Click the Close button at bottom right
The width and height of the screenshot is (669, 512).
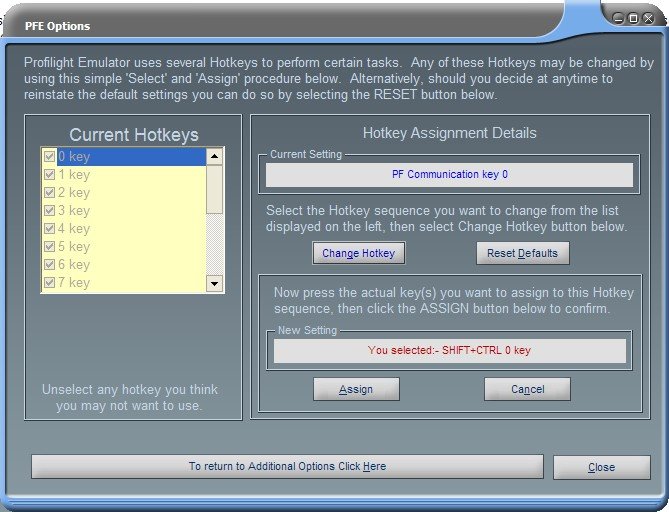[602, 467]
